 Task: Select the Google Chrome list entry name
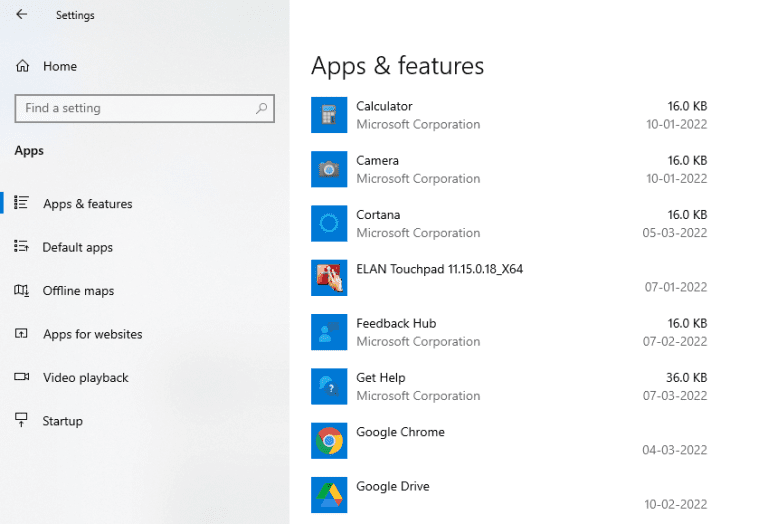coord(400,432)
